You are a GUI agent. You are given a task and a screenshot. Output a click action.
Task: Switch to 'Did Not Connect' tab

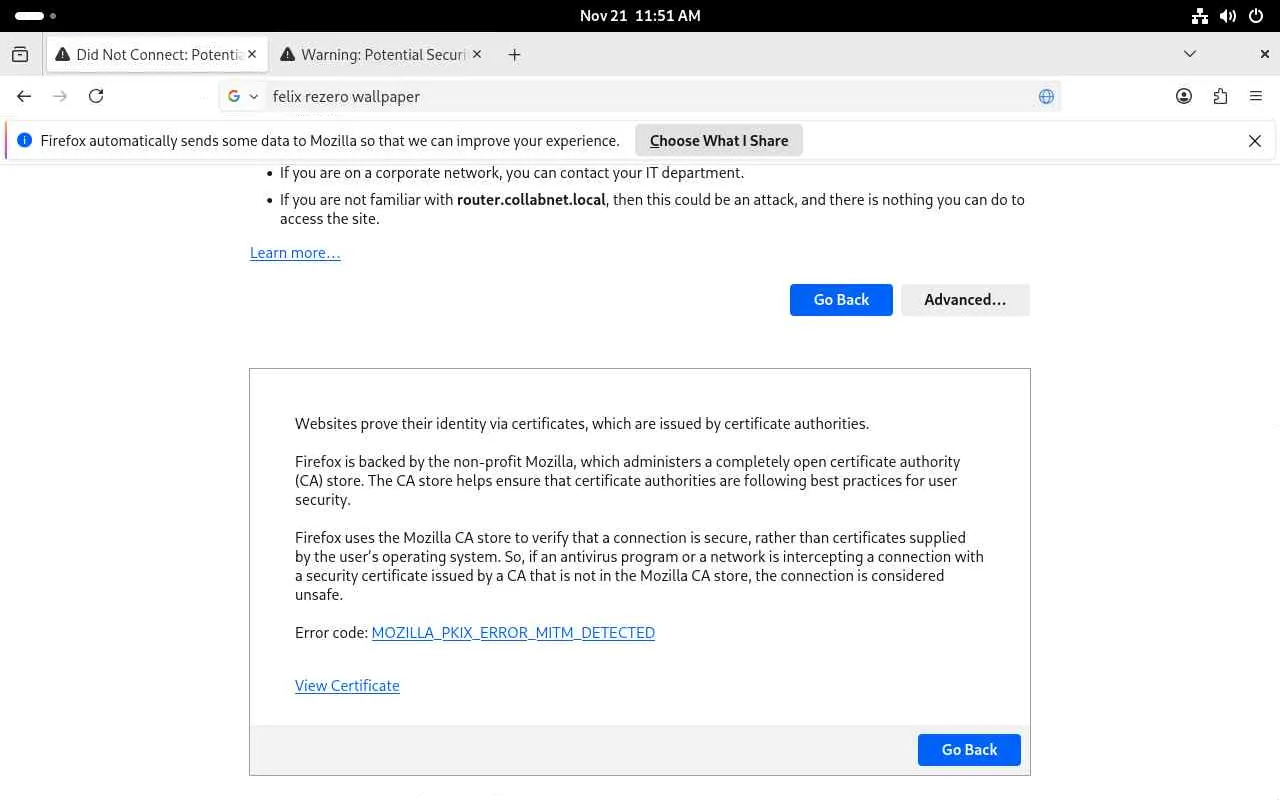pyautogui.click(x=157, y=55)
